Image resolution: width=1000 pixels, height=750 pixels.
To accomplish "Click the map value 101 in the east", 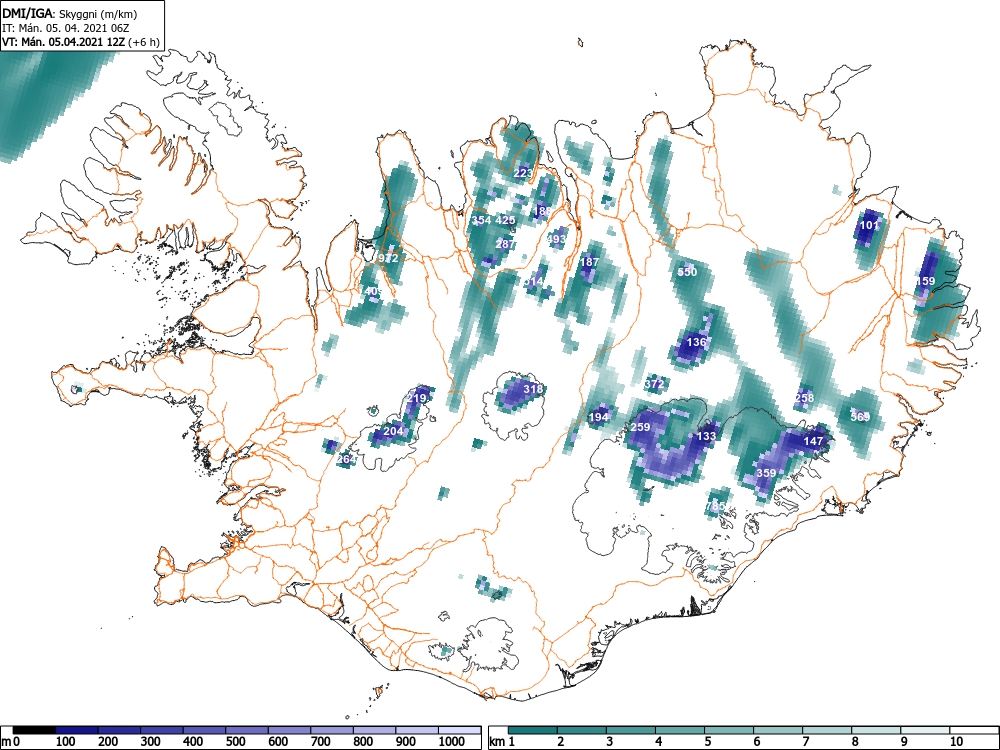I will coord(869,224).
